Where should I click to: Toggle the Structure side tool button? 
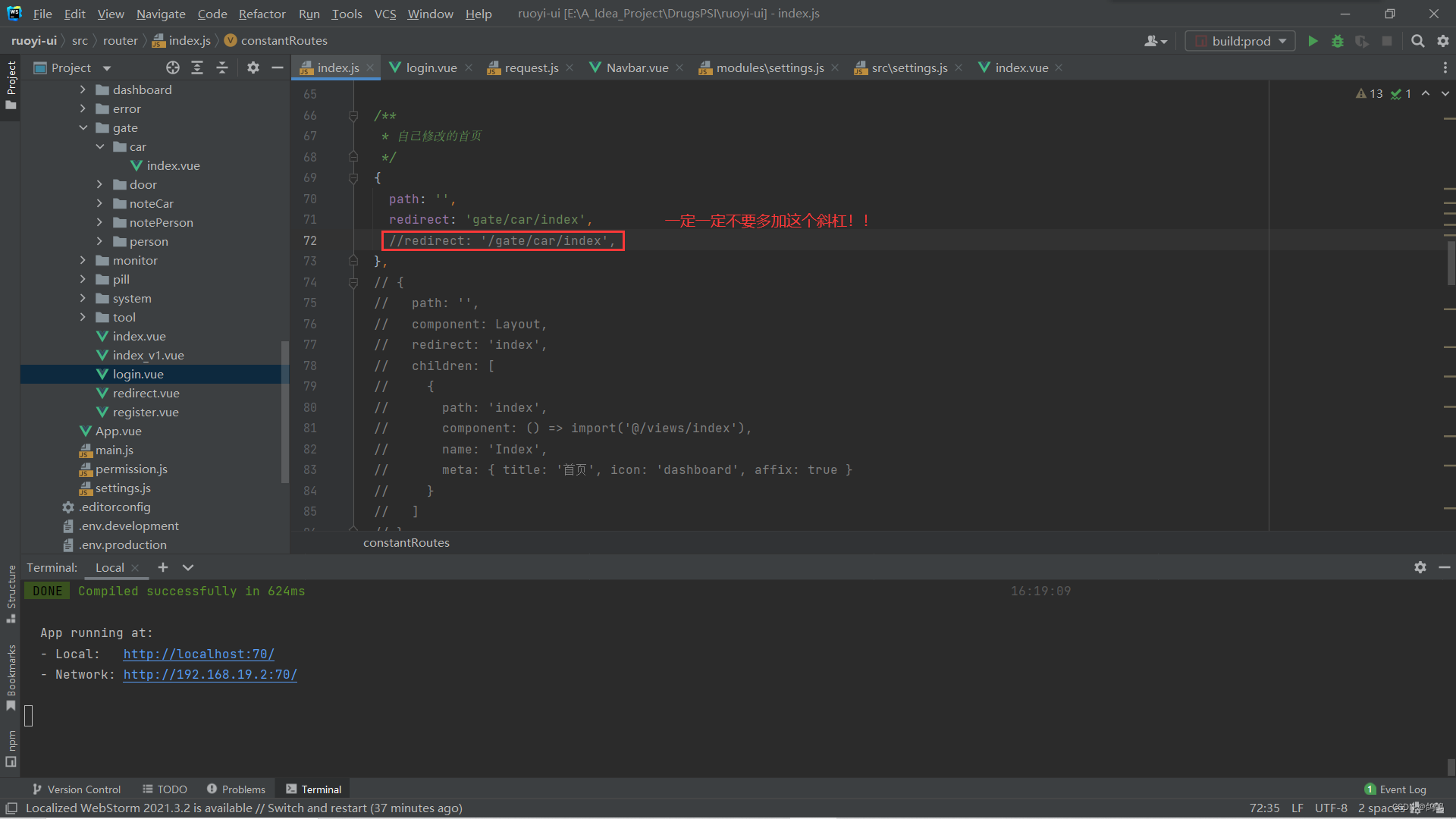(11, 595)
